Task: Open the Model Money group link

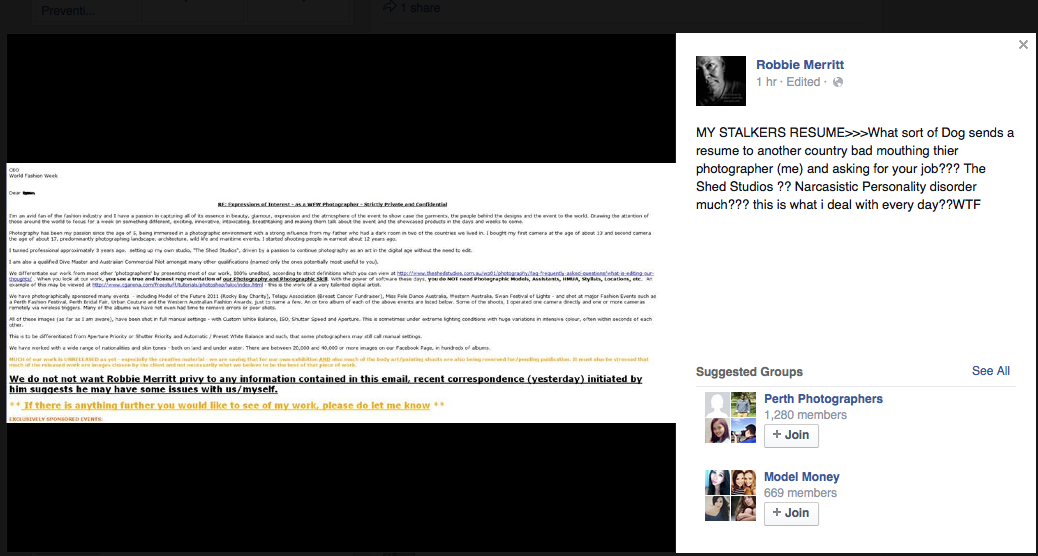Action: [801, 477]
